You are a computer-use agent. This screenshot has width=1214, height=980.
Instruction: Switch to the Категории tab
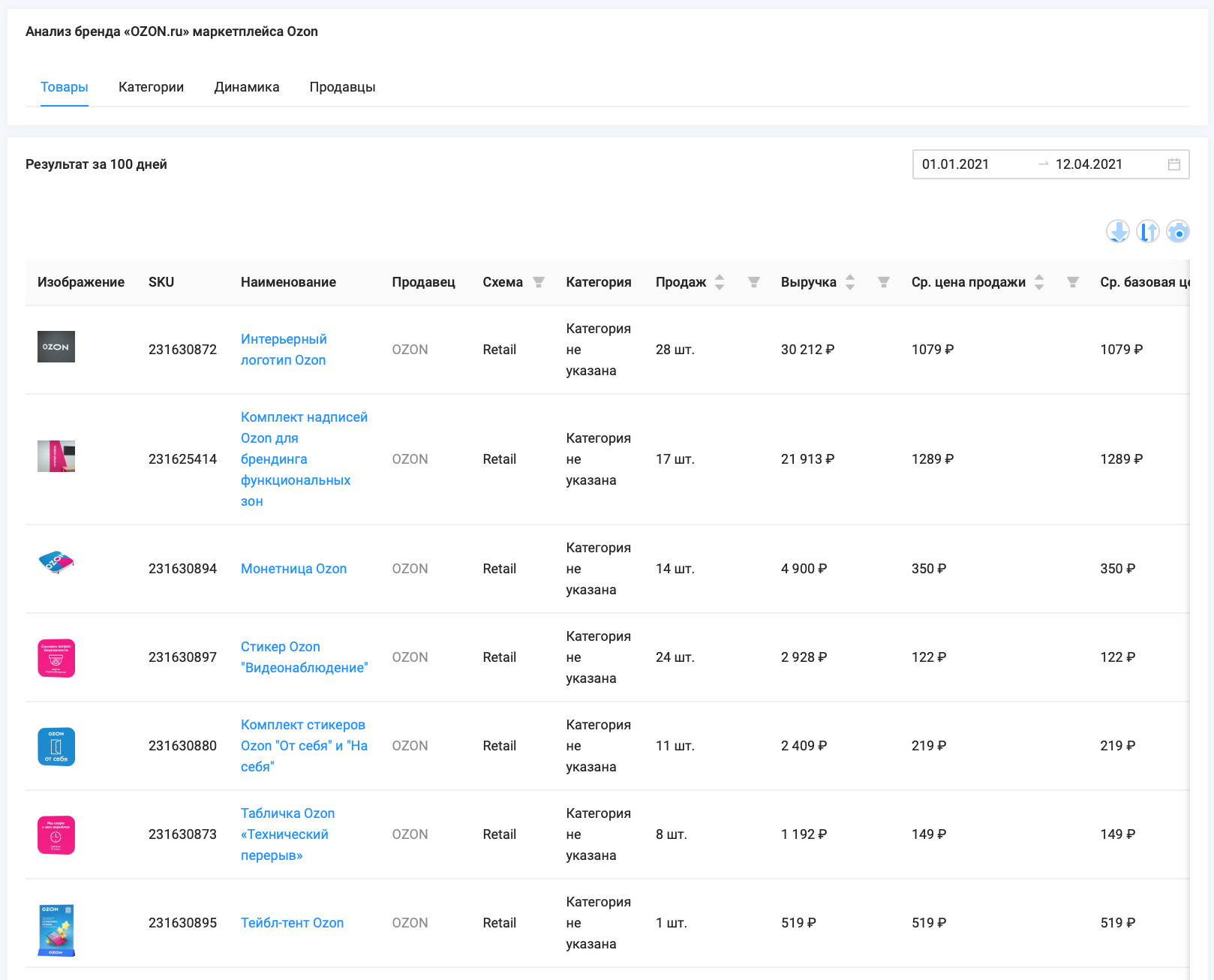[x=151, y=87]
